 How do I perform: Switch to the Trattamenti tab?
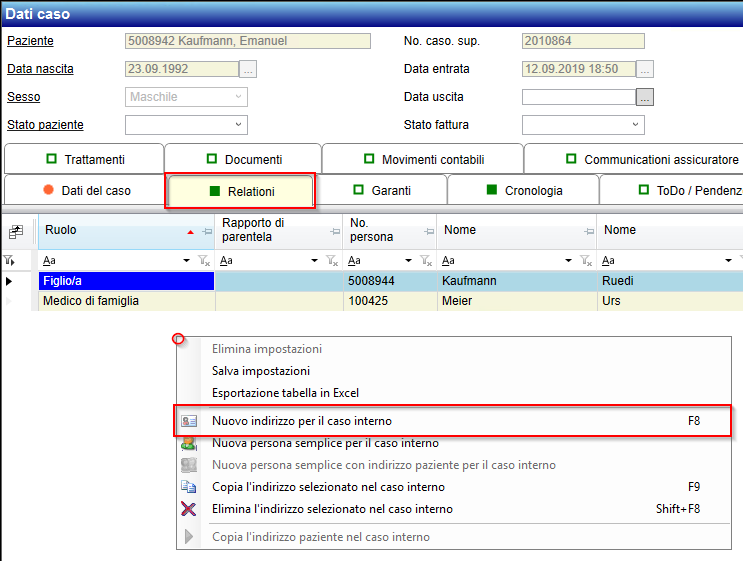84,159
